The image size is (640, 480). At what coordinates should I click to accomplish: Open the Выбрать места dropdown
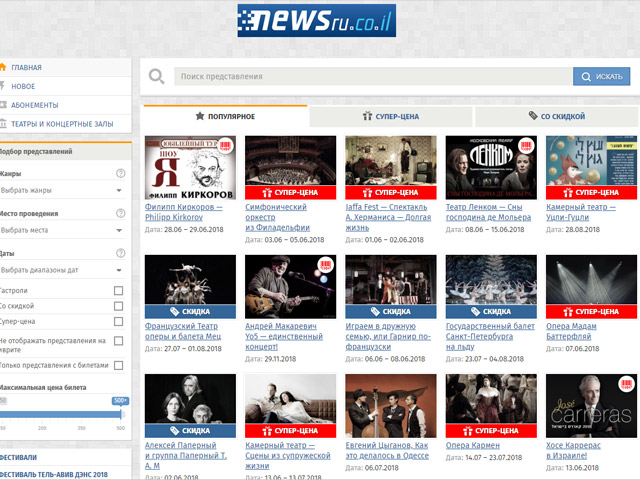pos(62,230)
